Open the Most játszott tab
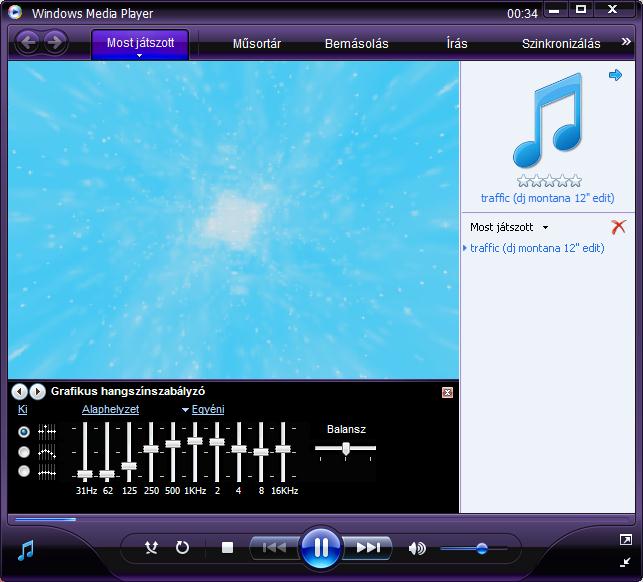This screenshot has width=643, height=582. point(140,43)
